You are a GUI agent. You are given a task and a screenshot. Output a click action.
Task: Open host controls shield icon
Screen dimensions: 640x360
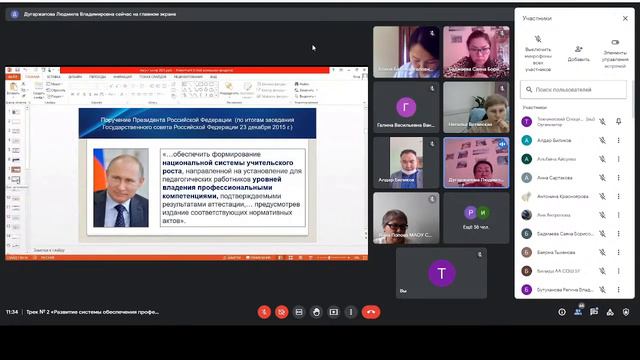(626, 312)
